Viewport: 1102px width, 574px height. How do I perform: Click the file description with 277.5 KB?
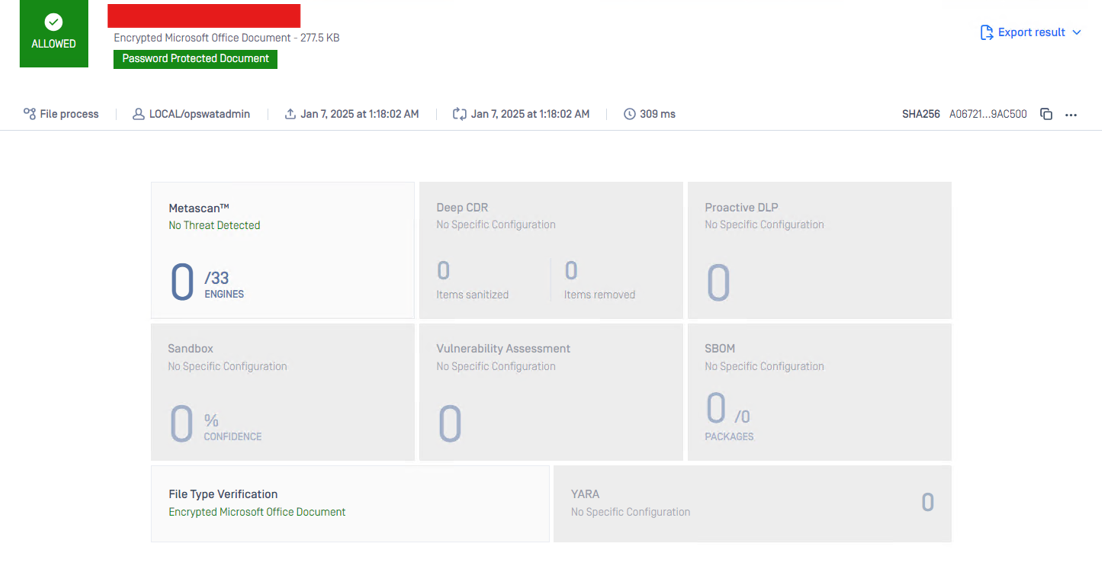coord(226,38)
